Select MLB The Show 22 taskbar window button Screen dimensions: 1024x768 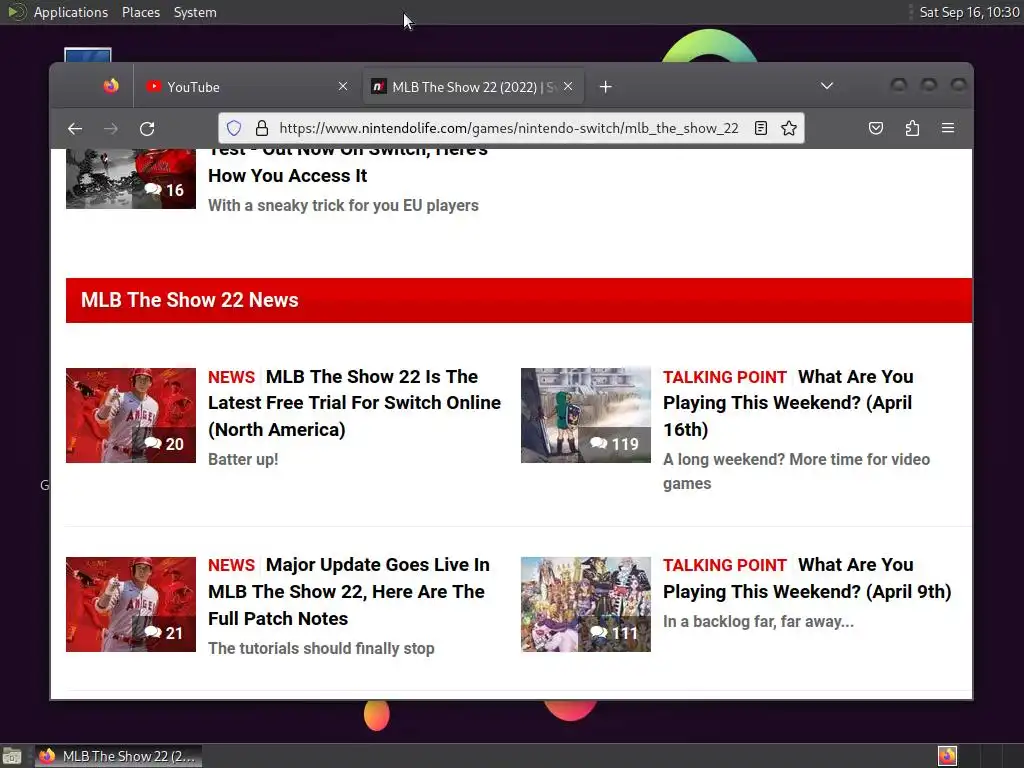click(x=118, y=756)
